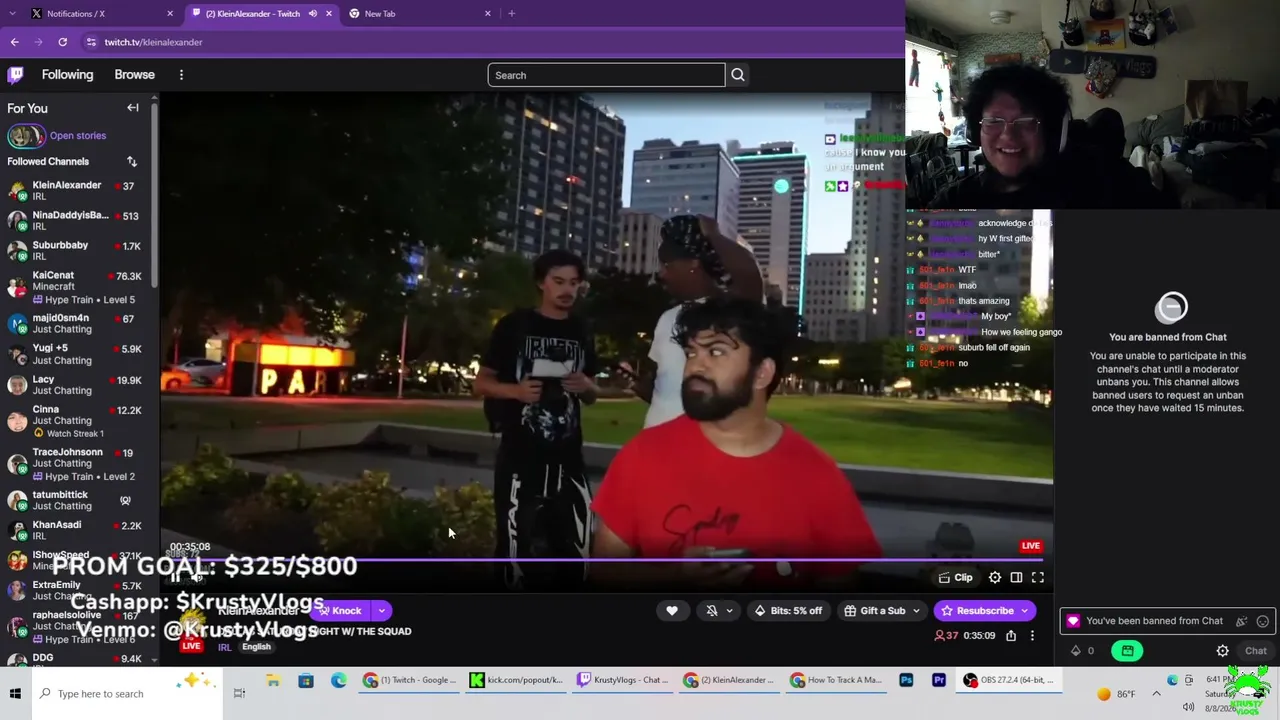Open the emote picker in chat
This screenshot has width=1280, height=720.
point(1263,621)
